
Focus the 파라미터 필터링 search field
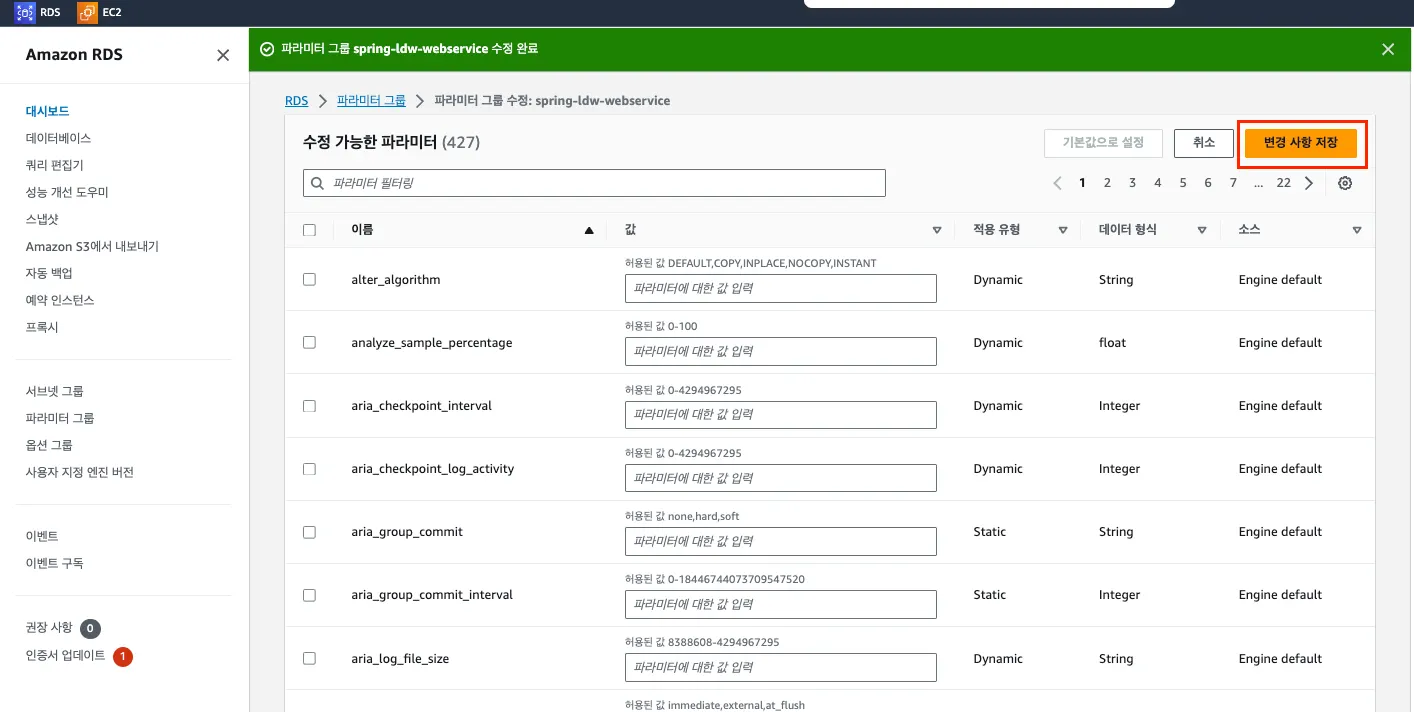pos(594,183)
